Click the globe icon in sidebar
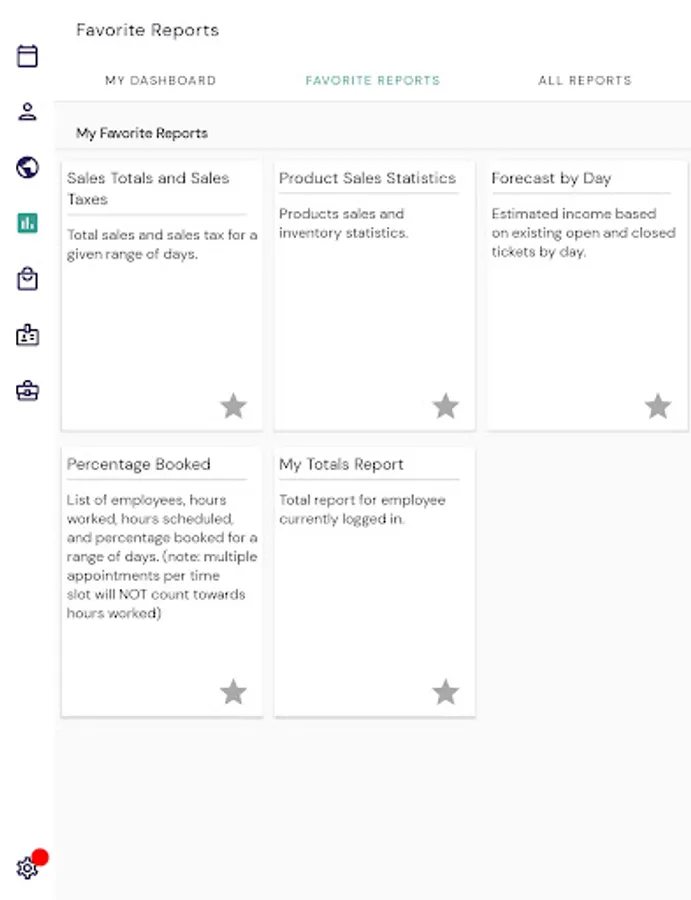 pyautogui.click(x=27, y=168)
